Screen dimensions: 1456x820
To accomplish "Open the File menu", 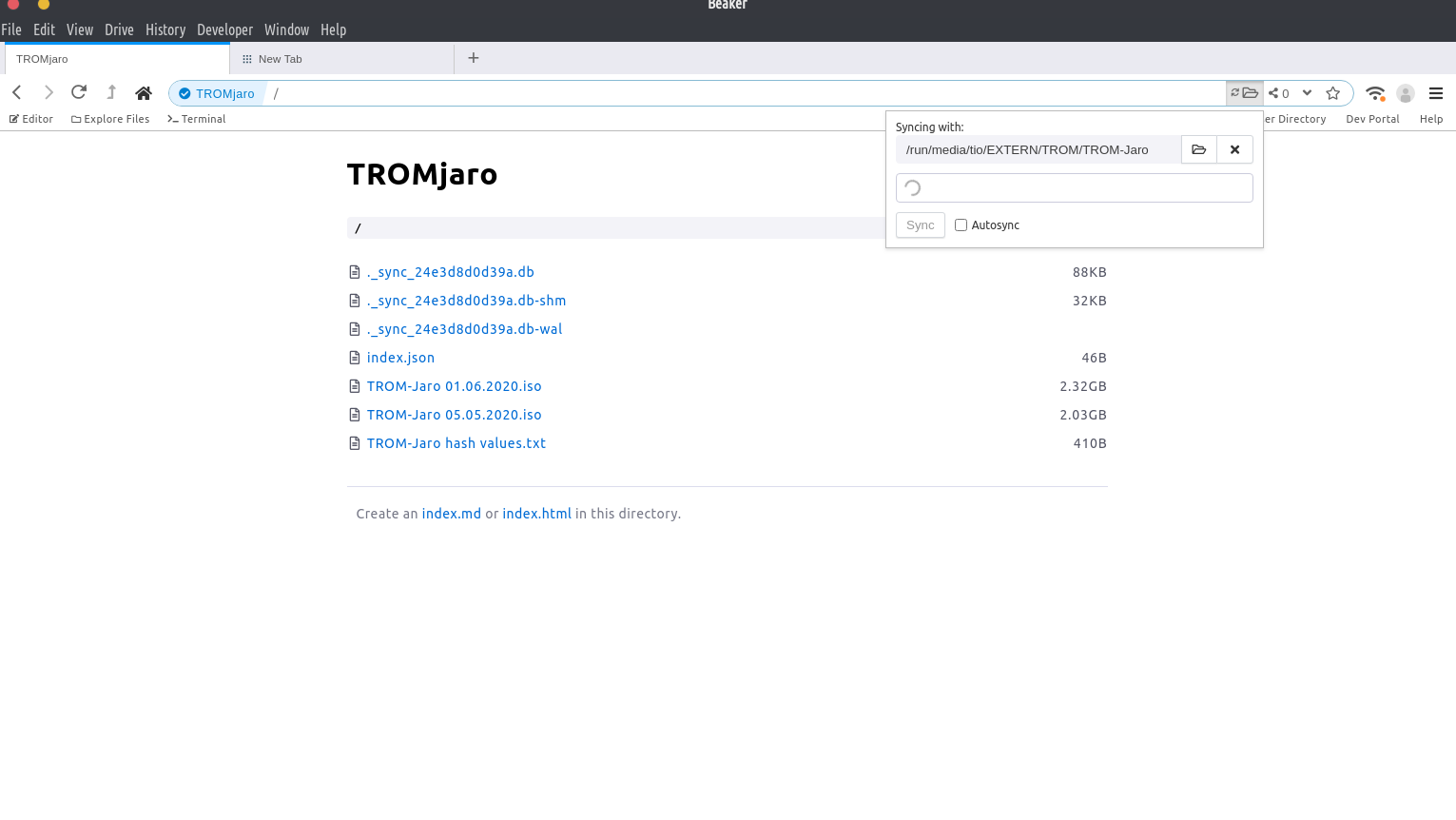I will [11, 29].
